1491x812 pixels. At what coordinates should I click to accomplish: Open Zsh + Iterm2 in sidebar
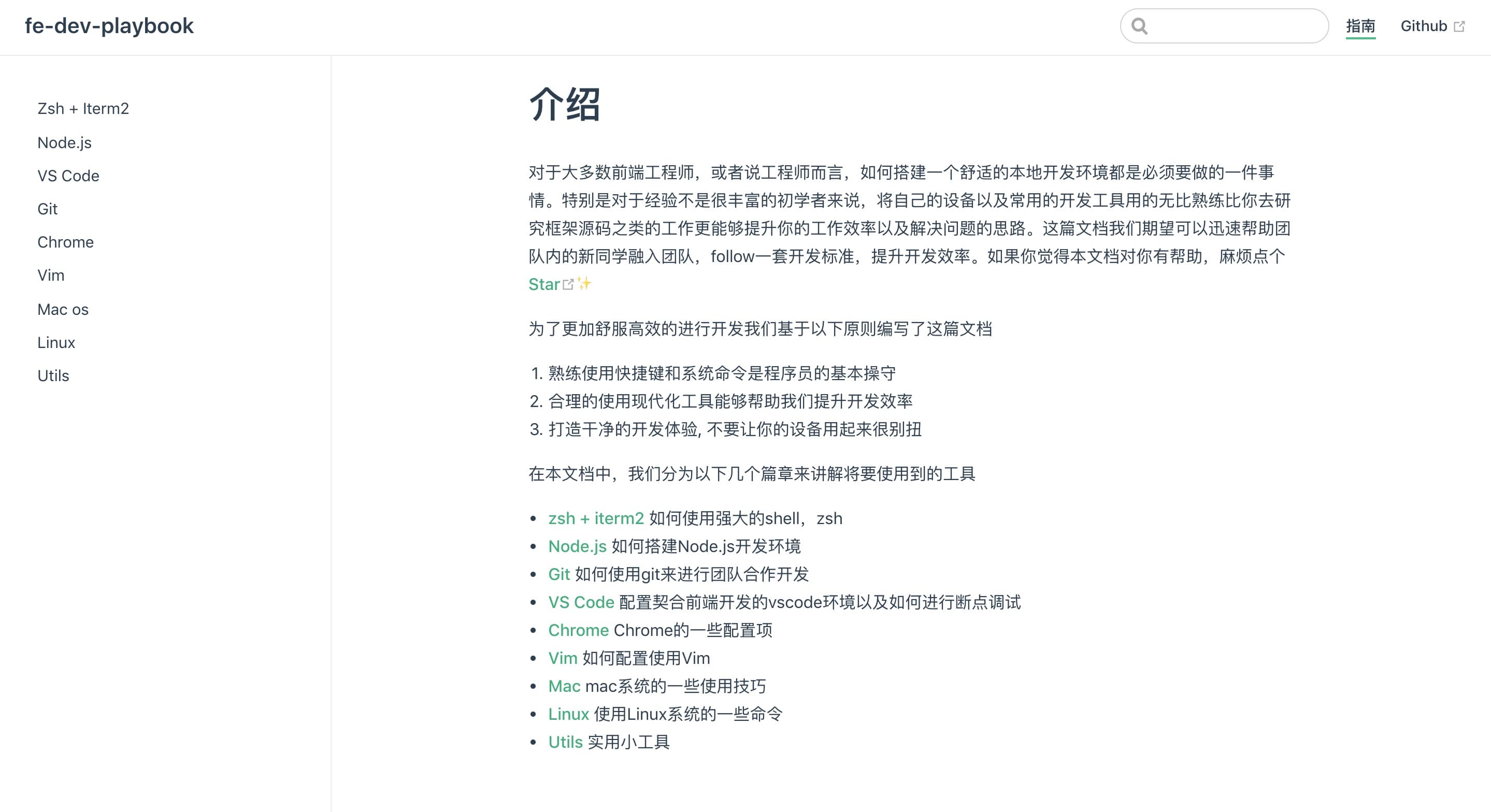coord(83,109)
